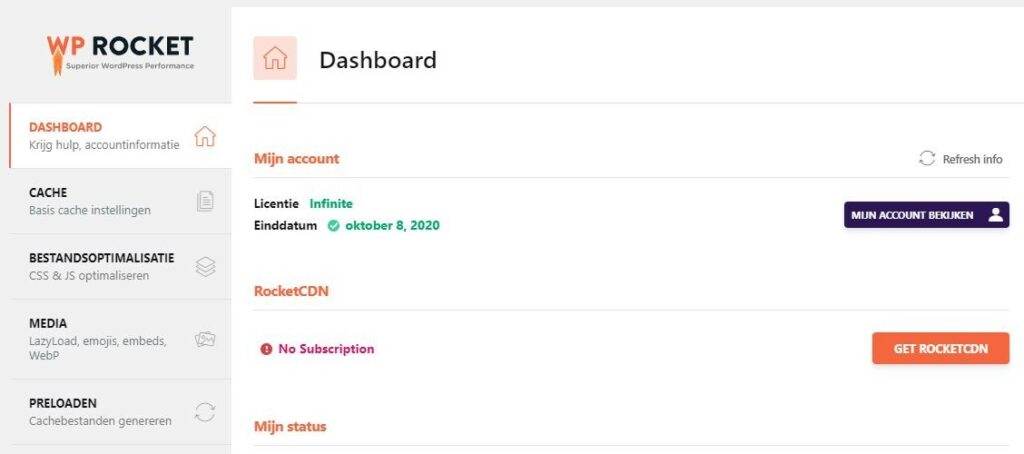Click the user icon on account button
This screenshot has height=454, width=1024.
pos(994,215)
